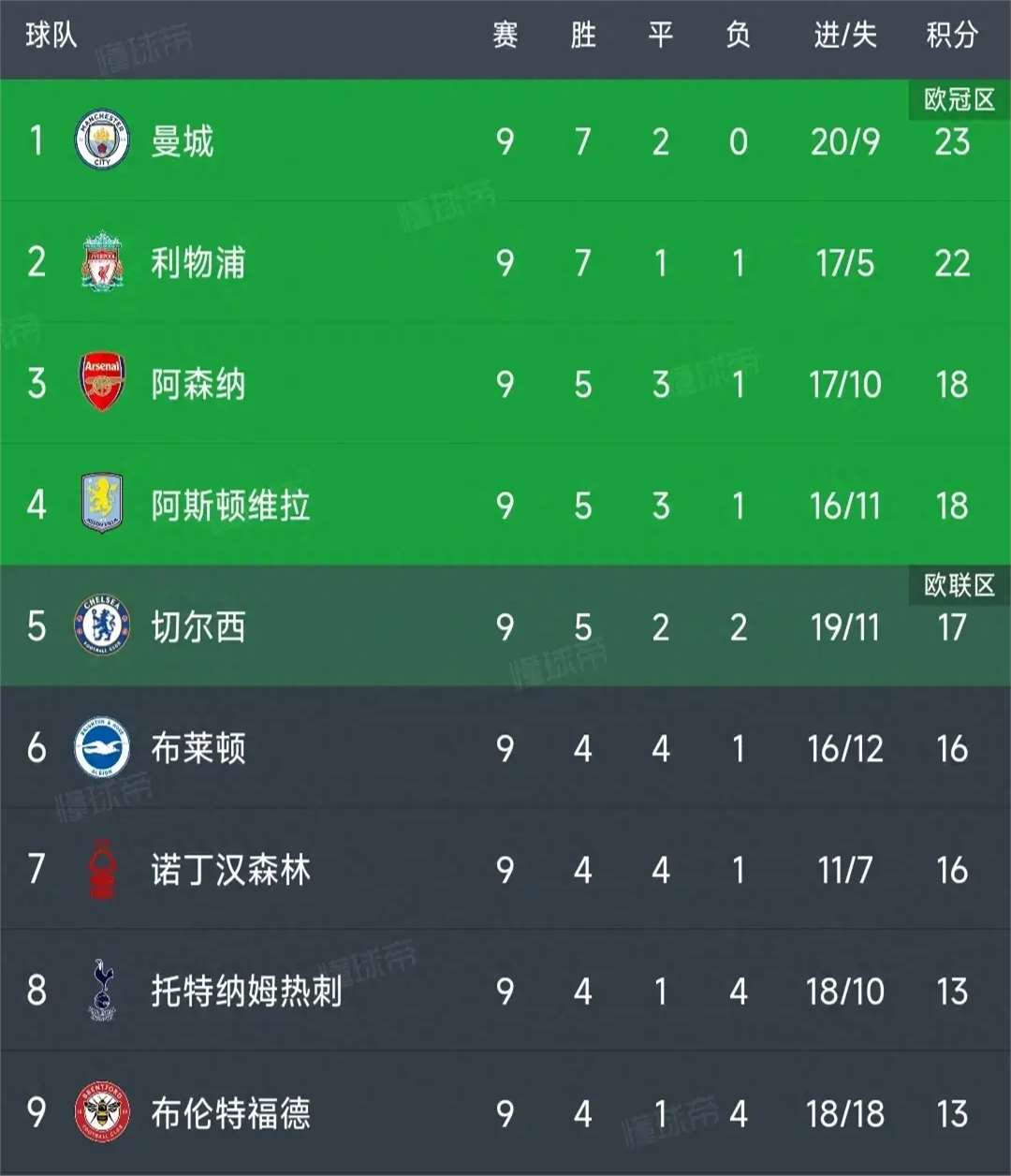The height and width of the screenshot is (1176, 1011).
Task: Open the 托特纳姆热刺 team name
Action: (x=246, y=991)
